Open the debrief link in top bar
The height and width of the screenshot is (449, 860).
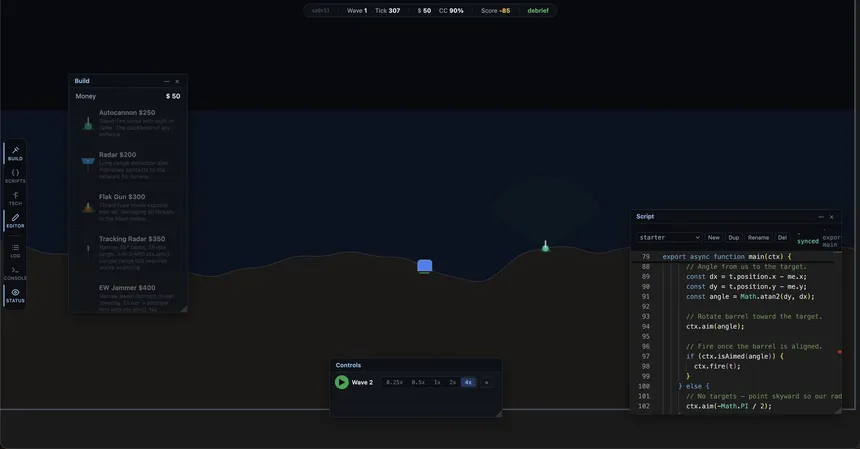point(538,10)
